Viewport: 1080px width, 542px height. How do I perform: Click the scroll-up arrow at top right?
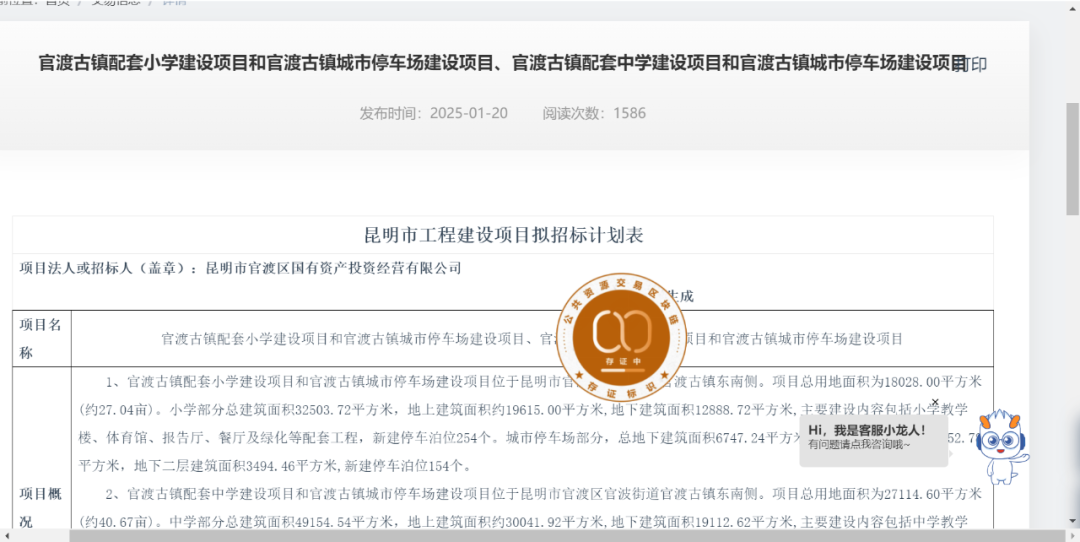(x=1072, y=6)
